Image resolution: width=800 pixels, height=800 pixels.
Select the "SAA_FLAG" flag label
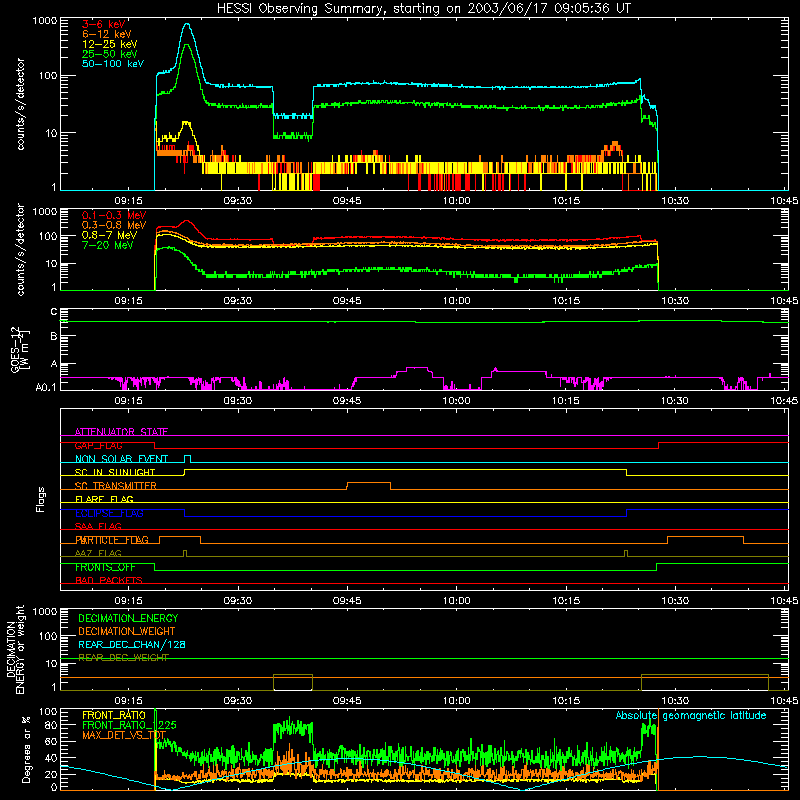[x=98, y=526]
